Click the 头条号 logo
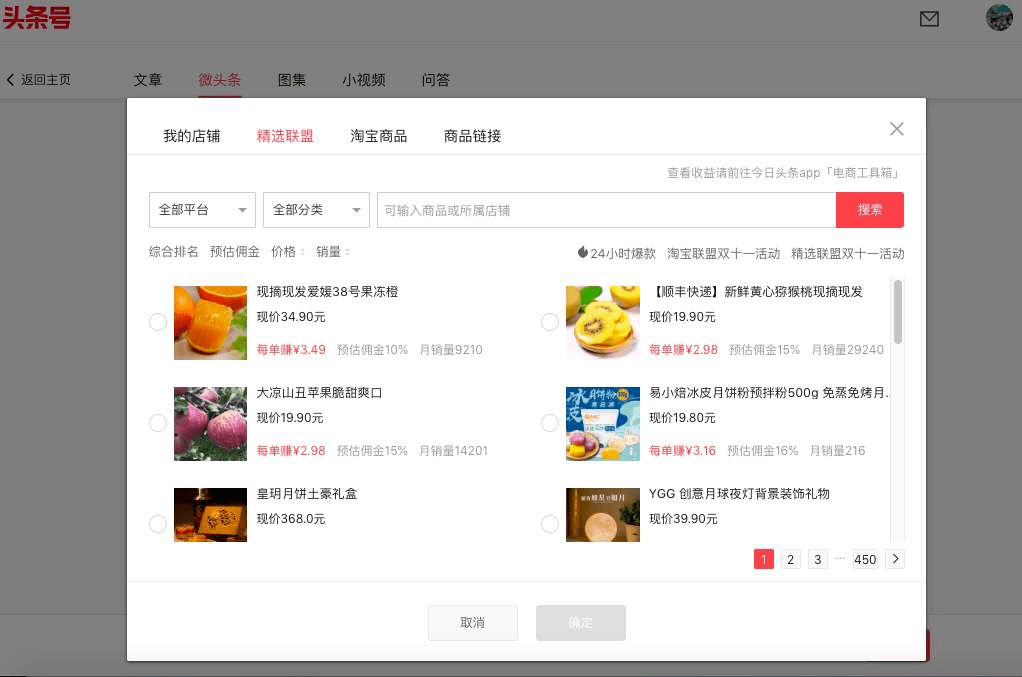Screen dimensions: 1022x677 (x=36, y=18)
